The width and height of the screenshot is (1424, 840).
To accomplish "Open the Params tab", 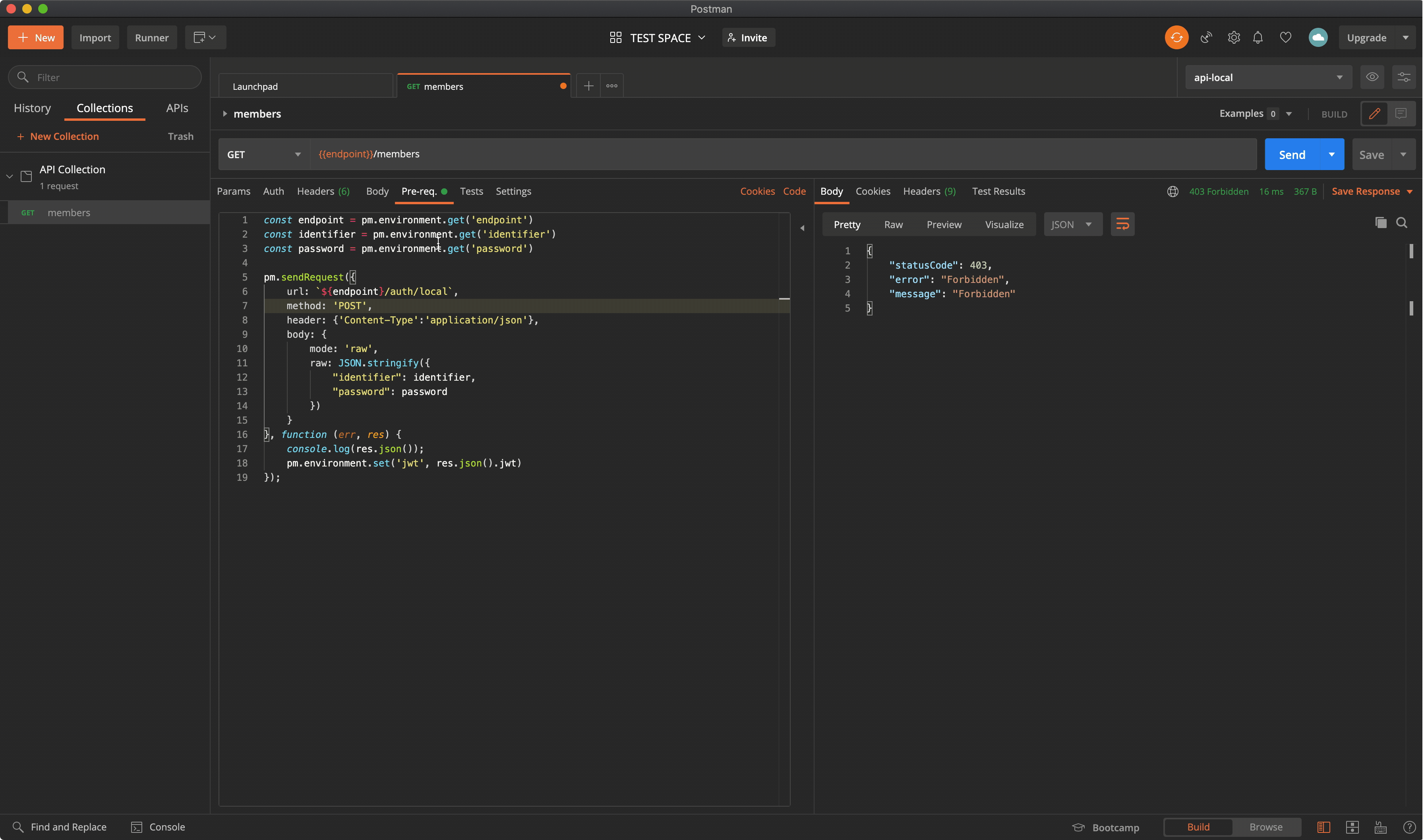I will tap(233, 191).
